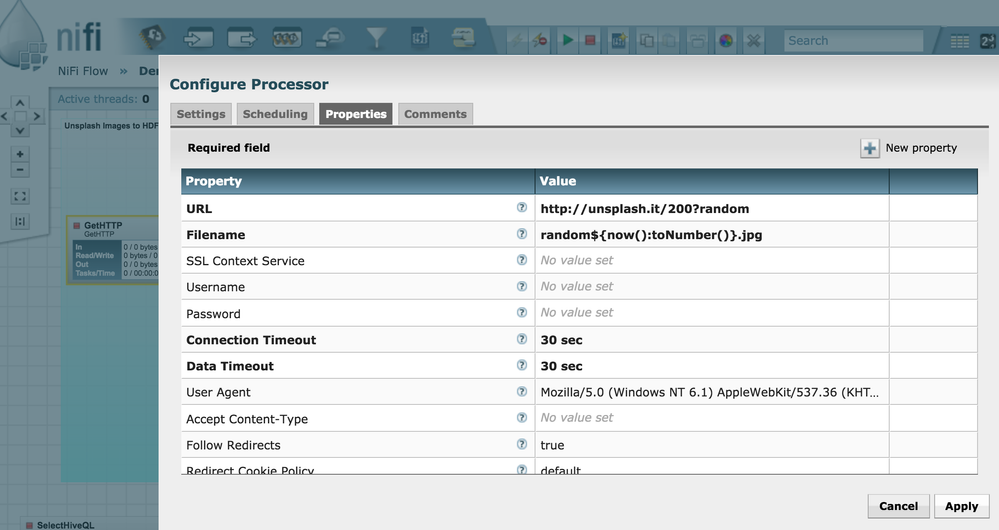Click the Funnel icon in the toolbar

point(376,38)
